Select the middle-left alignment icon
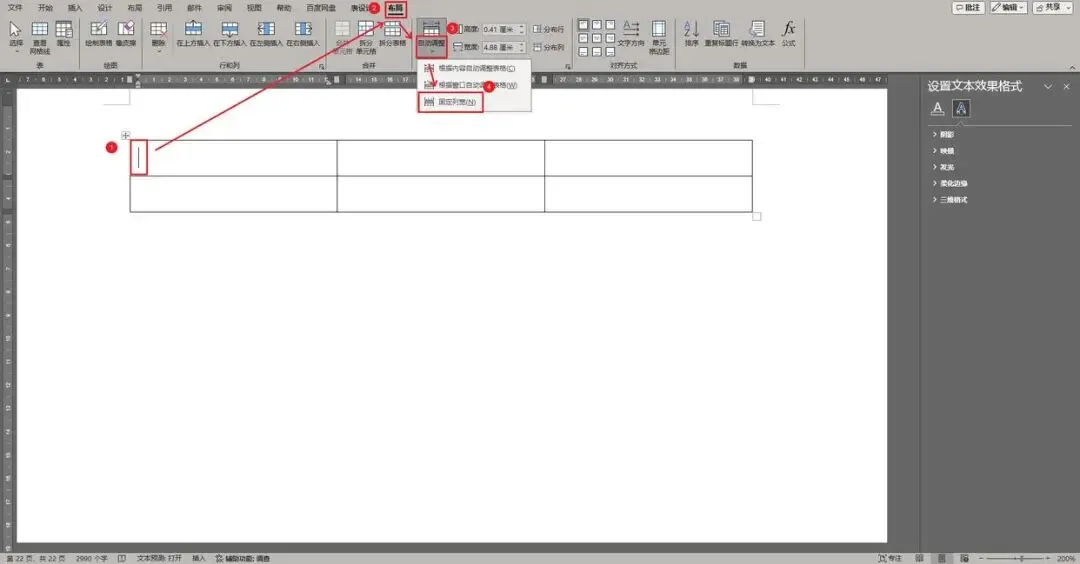 583,38
